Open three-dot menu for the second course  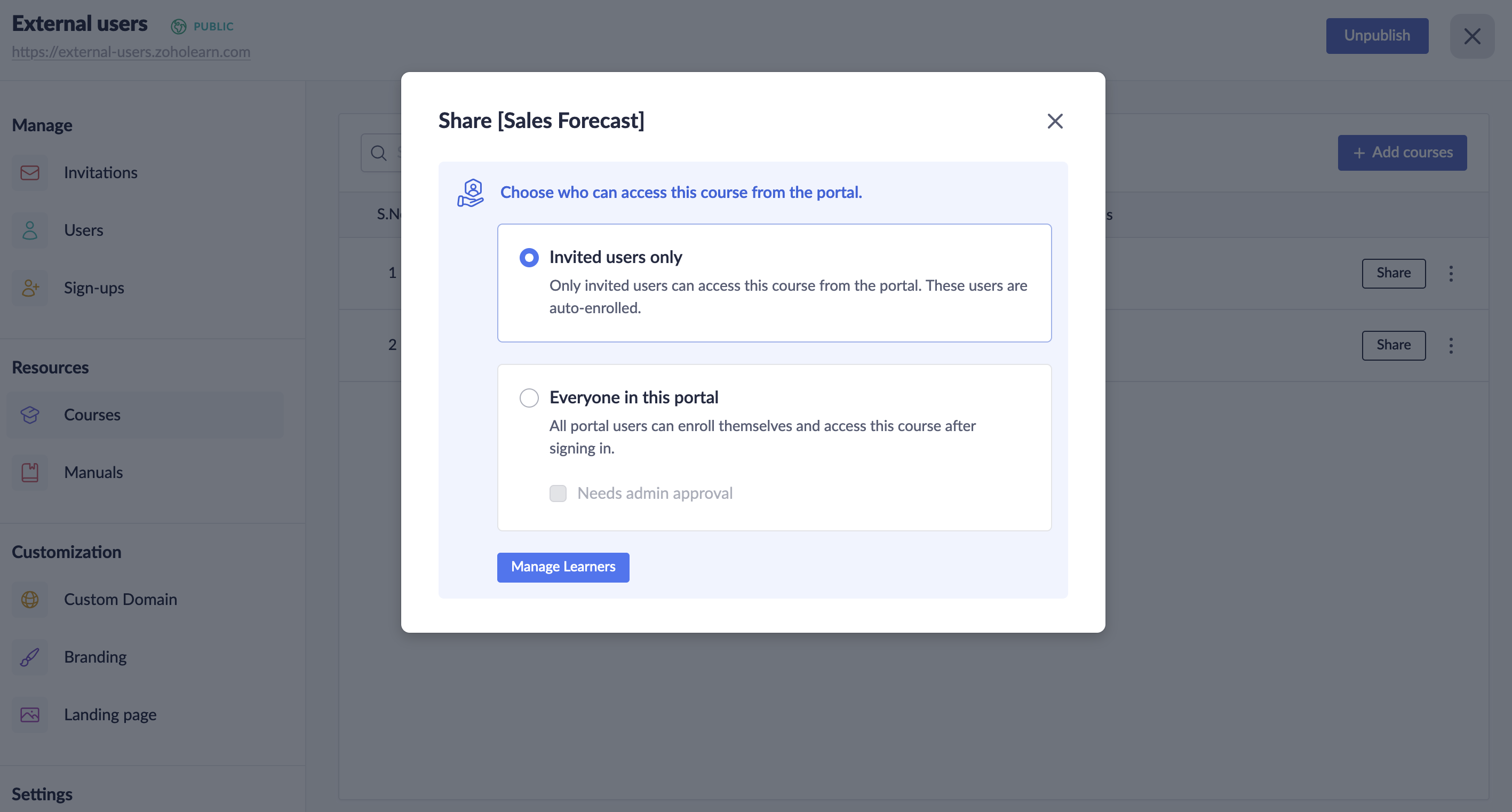pyautogui.click(x=1451, y=345)
